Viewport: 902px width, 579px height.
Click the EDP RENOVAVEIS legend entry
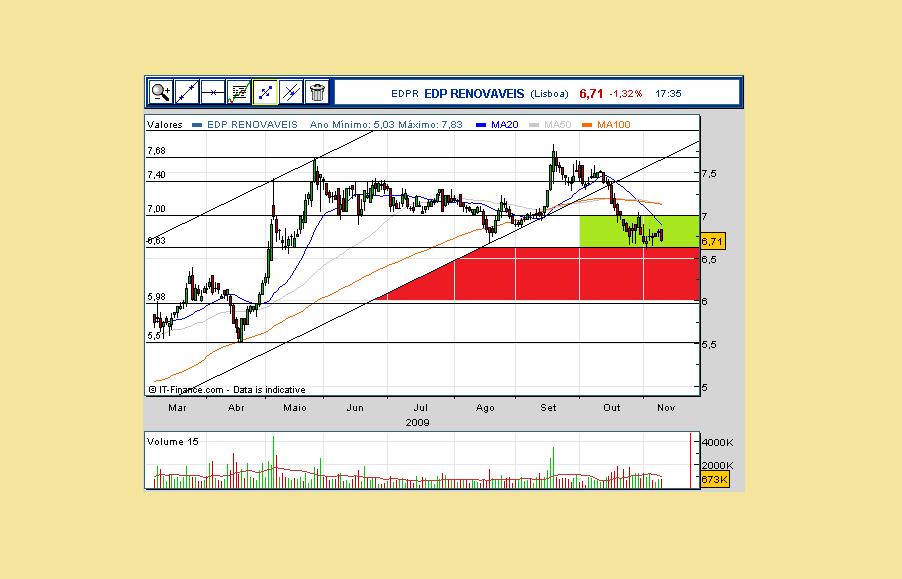253,124
